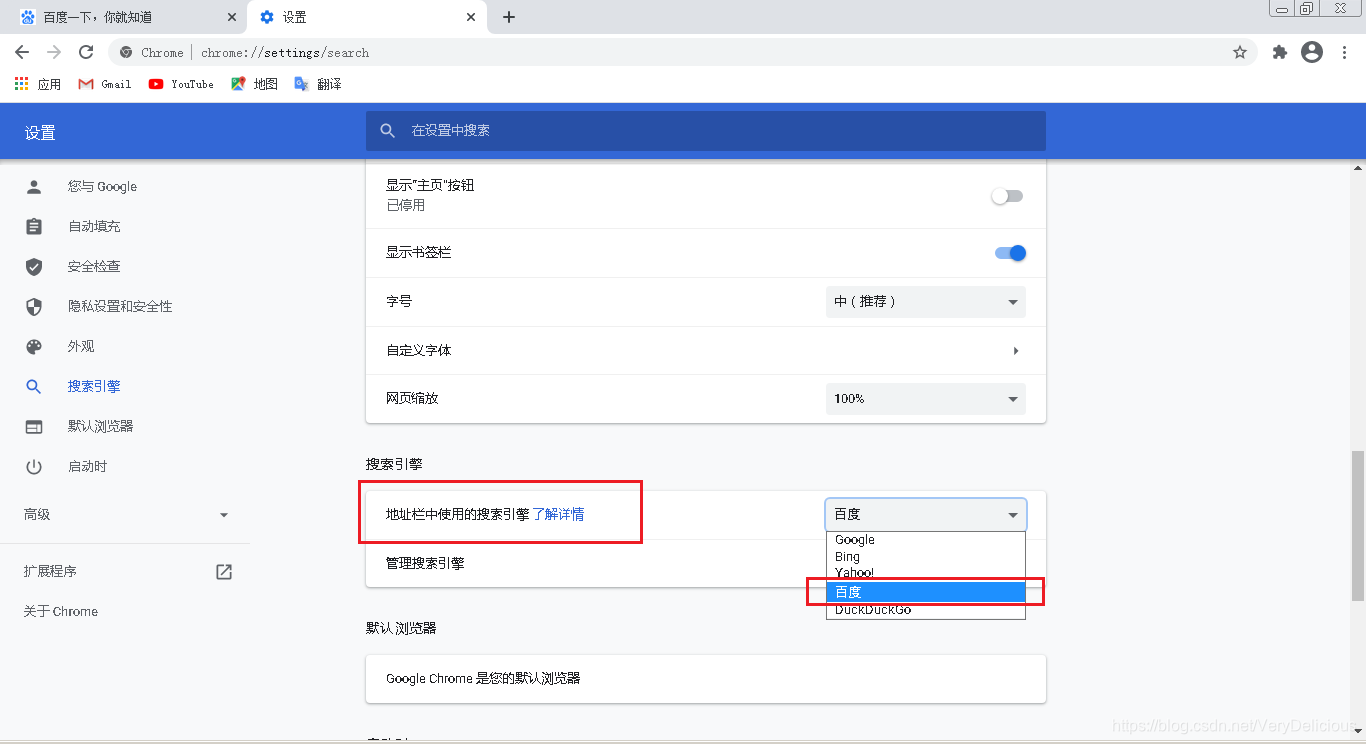Viewport: 1366px width, 744px height.
Task: Switch to the 设置 tab
Action: point(365,17)
